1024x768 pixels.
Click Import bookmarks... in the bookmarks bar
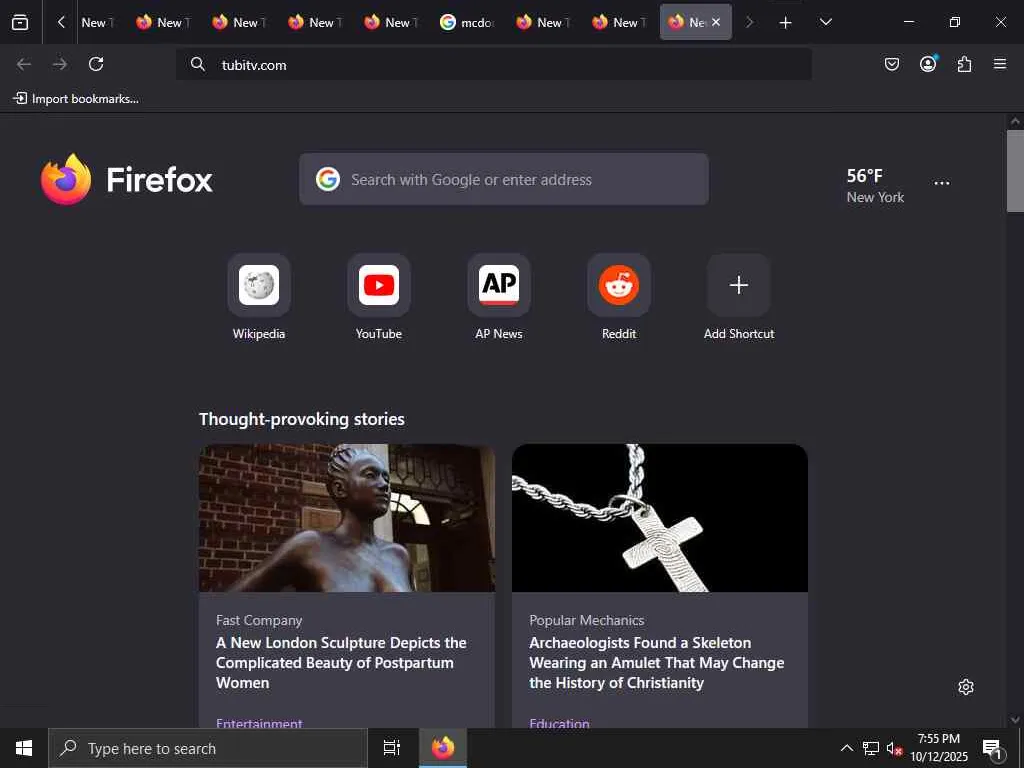pos(76,99)
